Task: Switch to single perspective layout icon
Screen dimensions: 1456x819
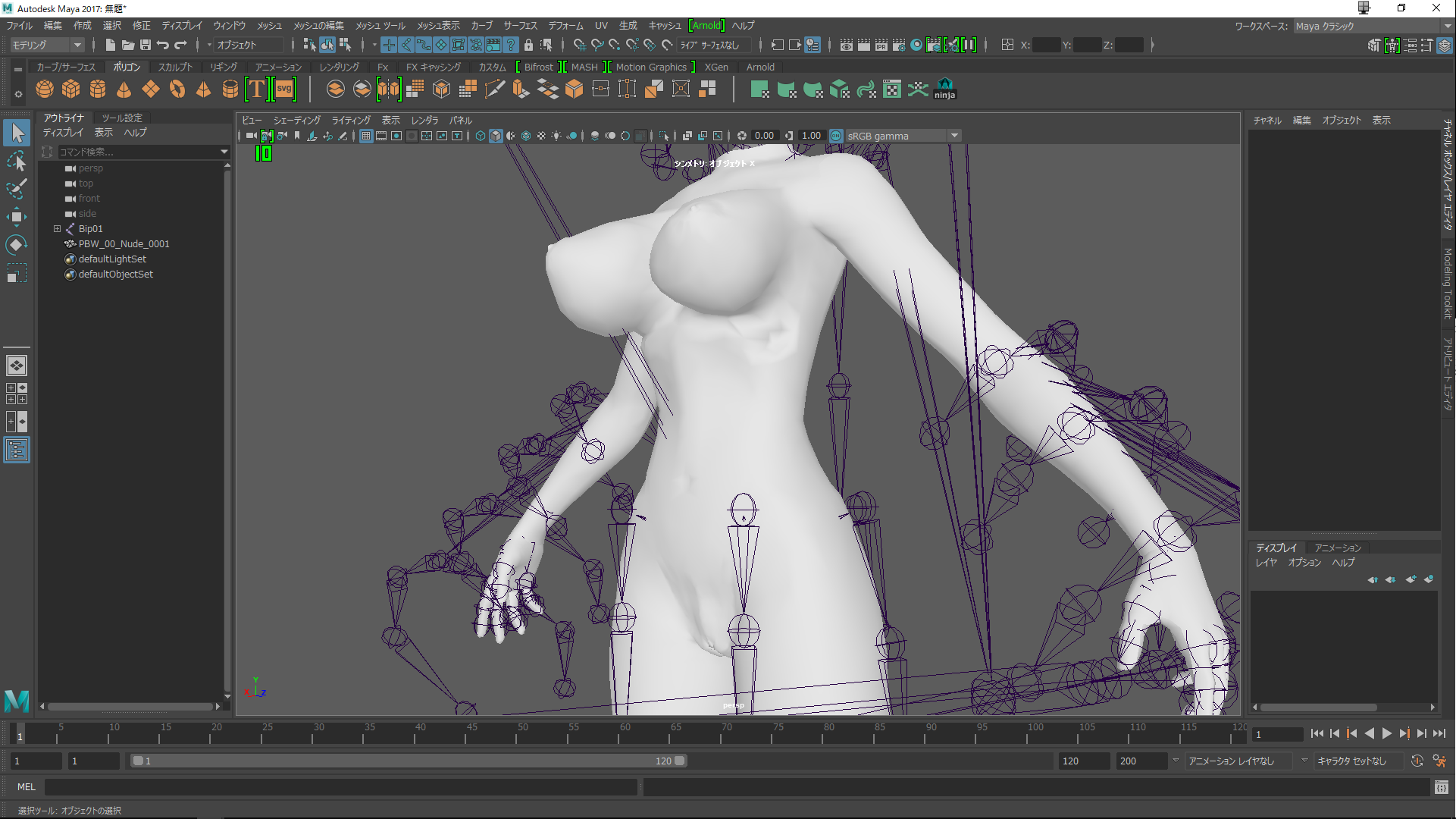Action: pos(17,366)
